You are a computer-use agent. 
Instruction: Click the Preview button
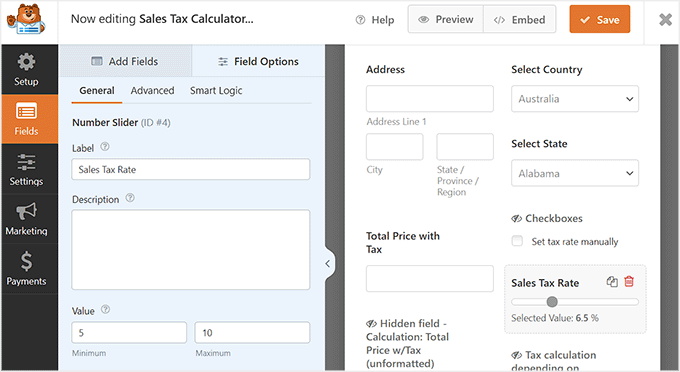[x=446, y=19]
